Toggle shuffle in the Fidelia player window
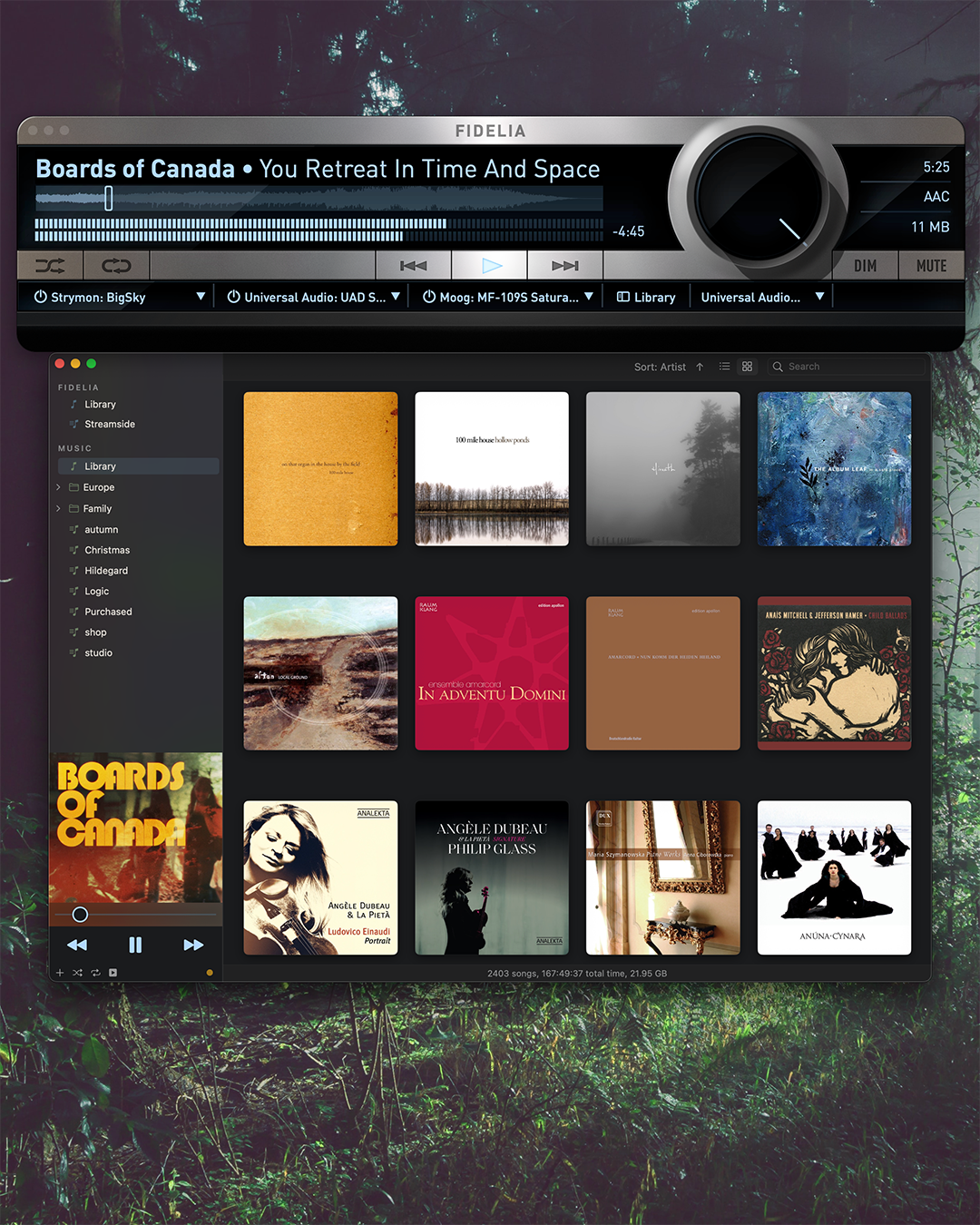 click(x=50, y=266)
